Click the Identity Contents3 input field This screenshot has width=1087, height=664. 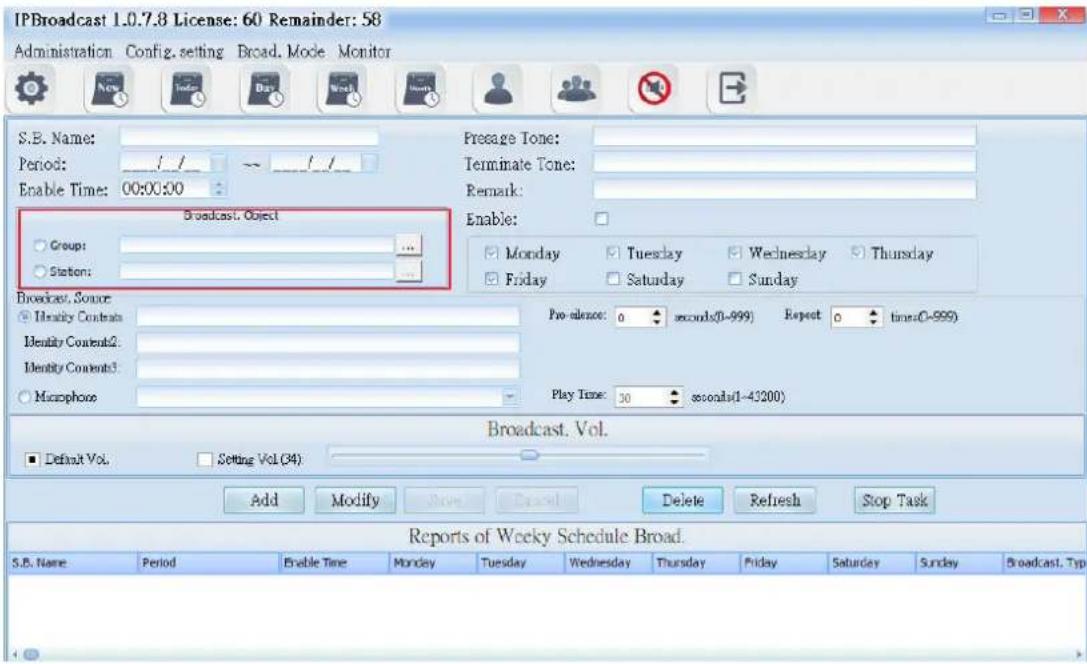click(x=328, y=368)
